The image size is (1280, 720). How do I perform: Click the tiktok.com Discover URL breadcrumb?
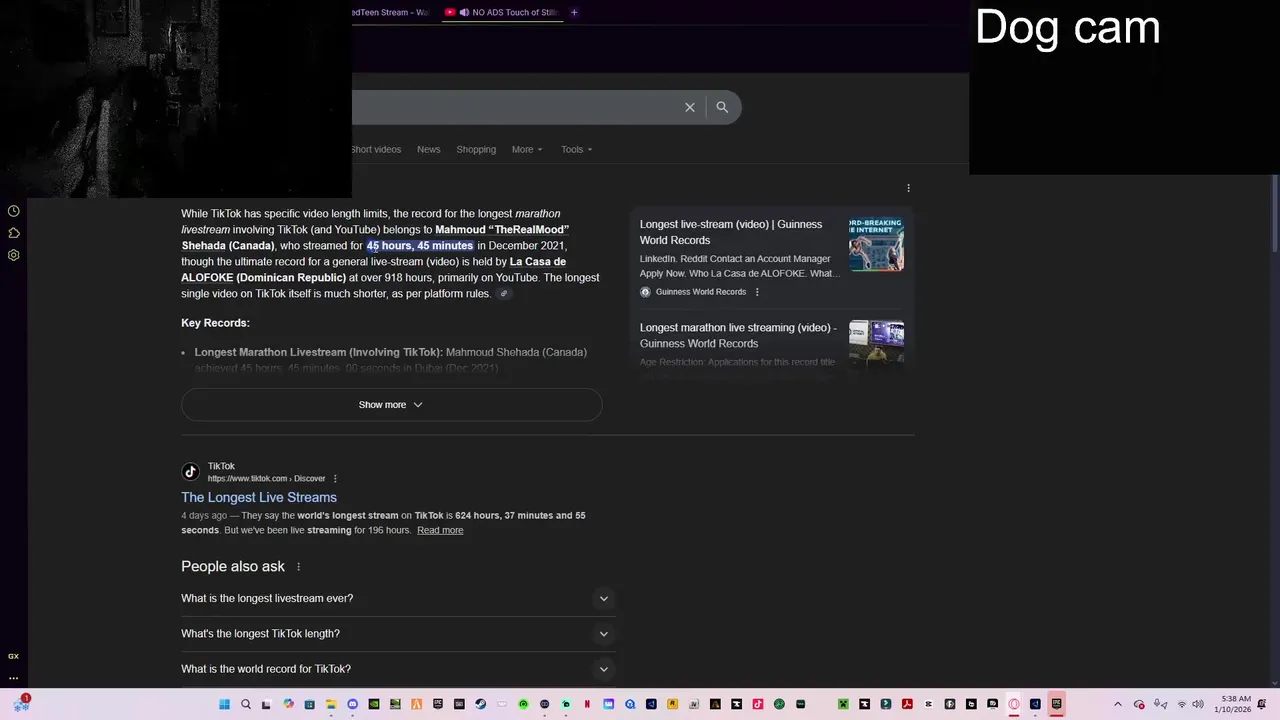[266, 479]
